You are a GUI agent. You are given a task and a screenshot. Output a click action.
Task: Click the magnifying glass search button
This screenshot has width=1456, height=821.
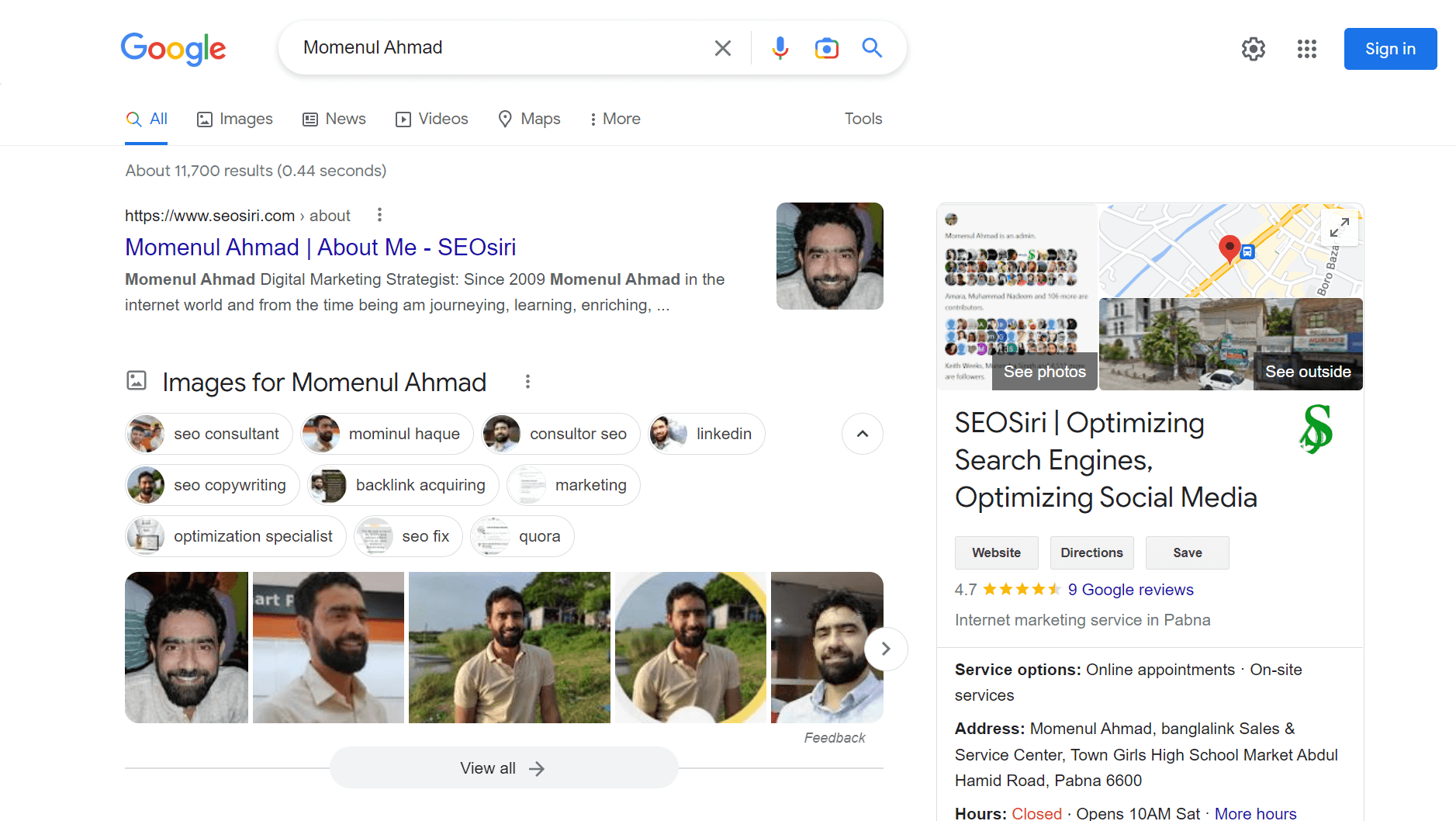click(x=872, y=48)
